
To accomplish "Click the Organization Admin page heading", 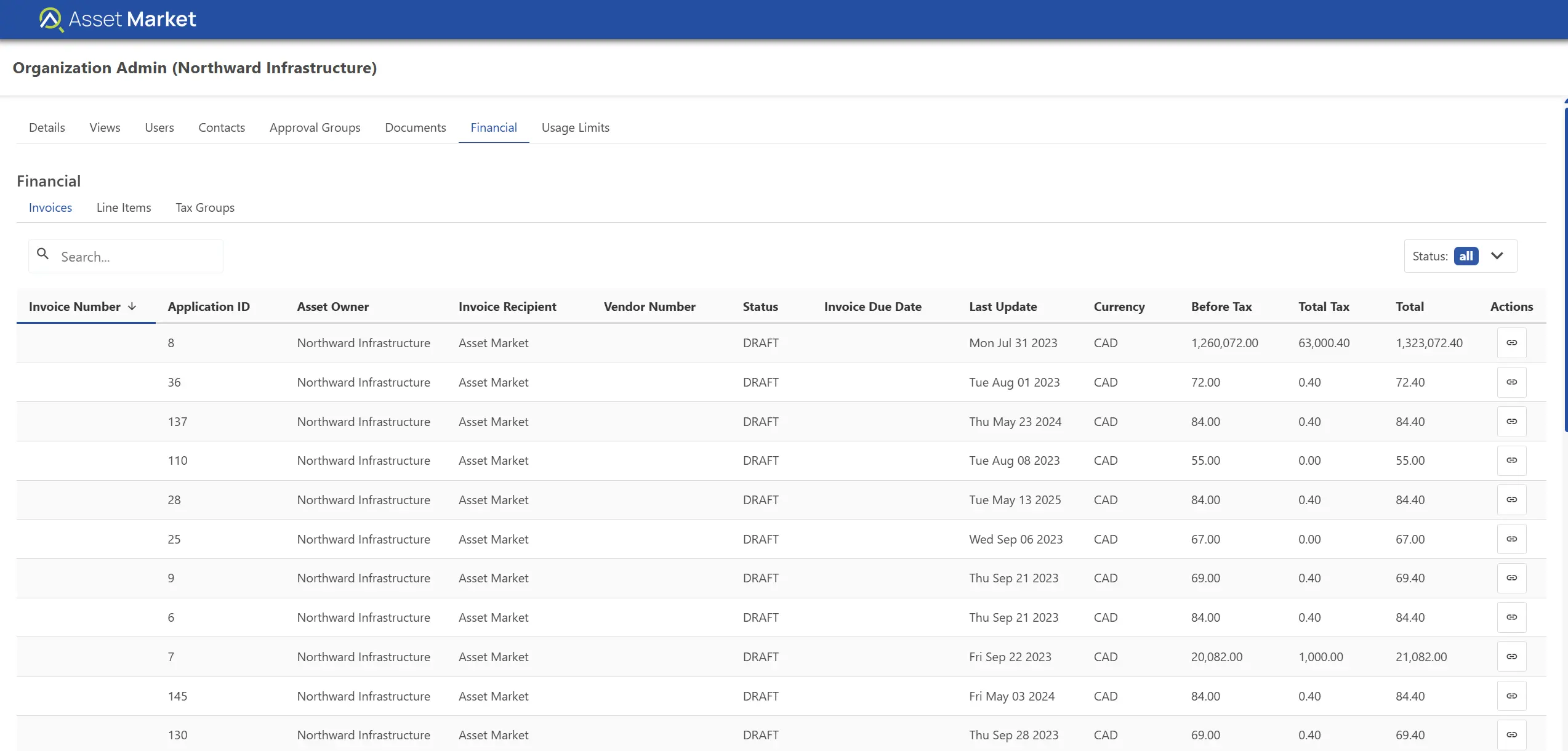I will (195, 68).
